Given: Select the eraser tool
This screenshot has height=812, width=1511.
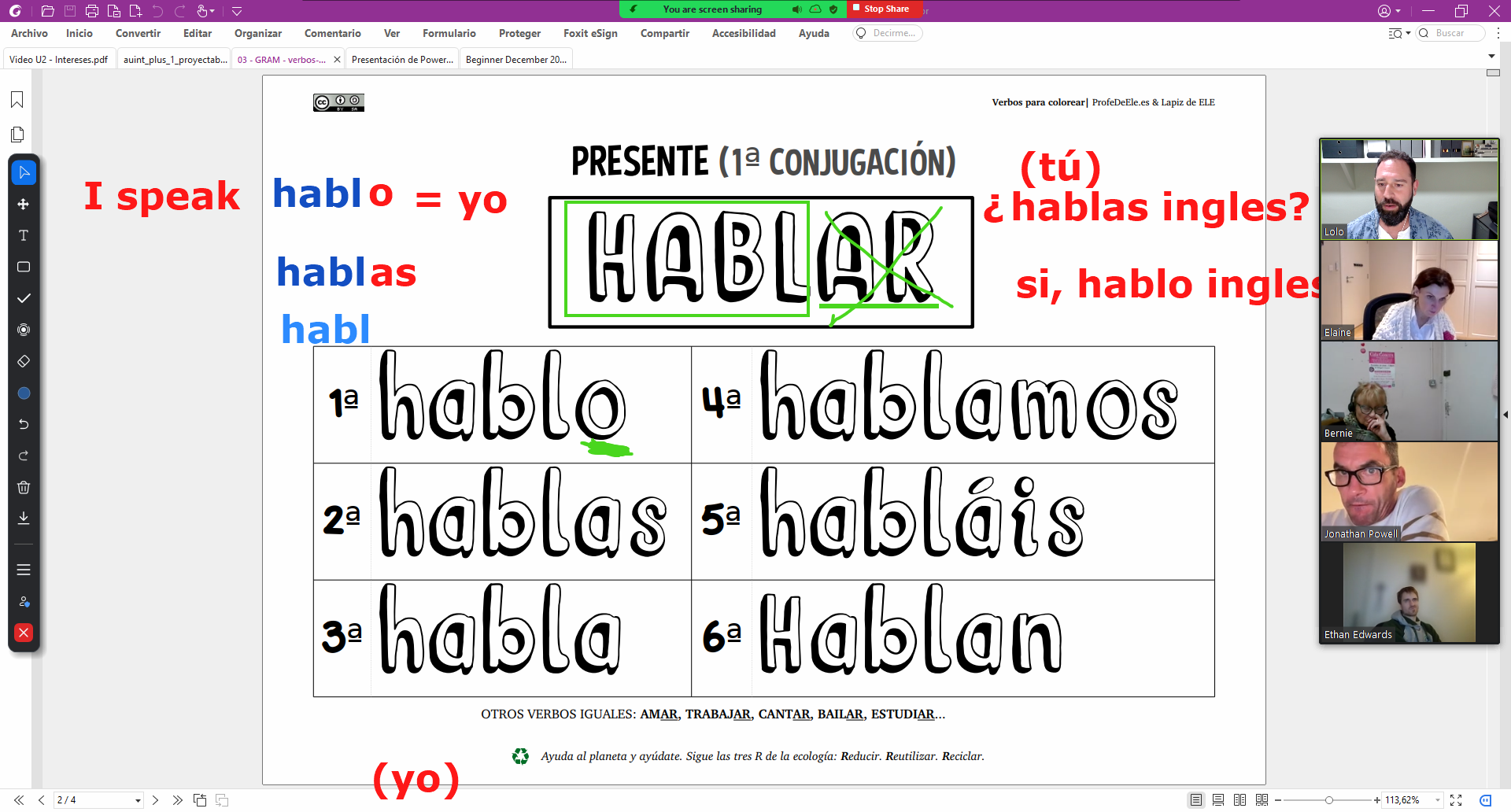Looking at the screenshot, I should 24,361.
